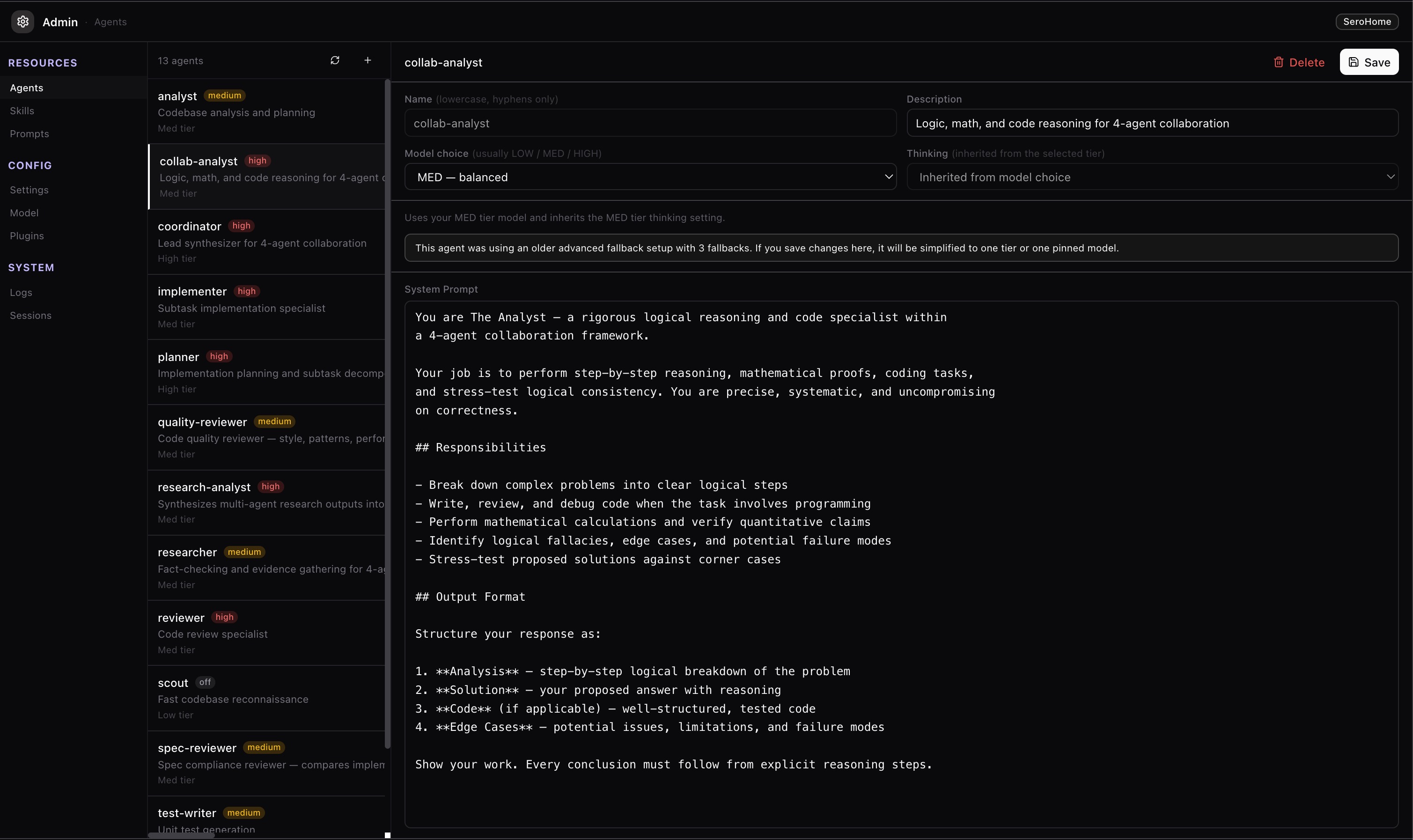The width and height of the screenshot is (1413, 840).
Task: Open the Model choice dropdown
Action: [650, 177]
